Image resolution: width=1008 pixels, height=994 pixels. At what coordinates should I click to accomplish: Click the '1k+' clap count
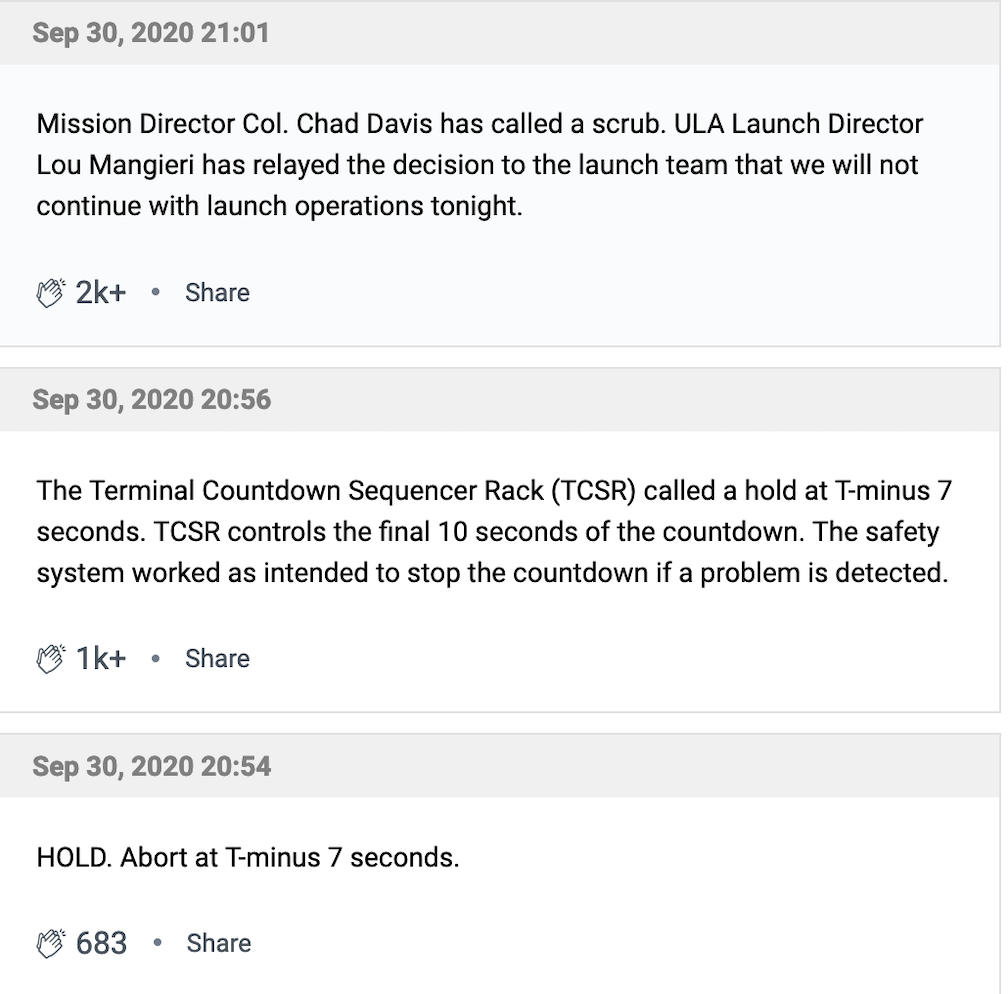[101, 659]
